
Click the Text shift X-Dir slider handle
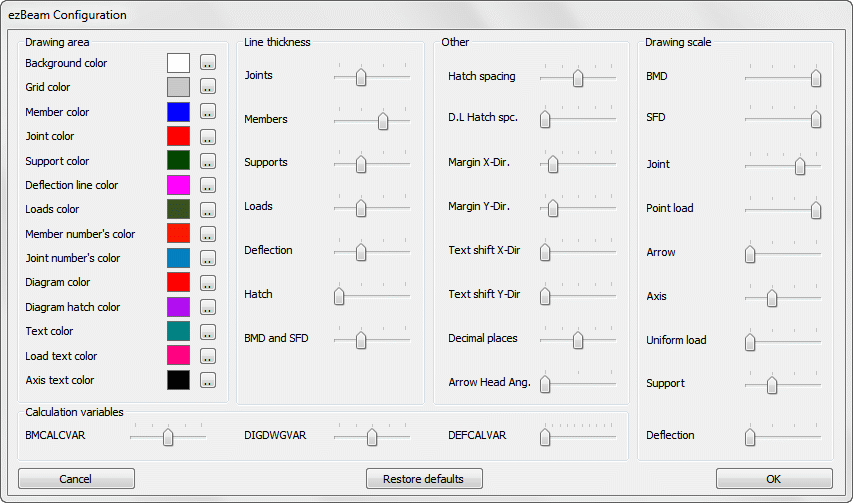pyautogui.click(x=545, y=252)
